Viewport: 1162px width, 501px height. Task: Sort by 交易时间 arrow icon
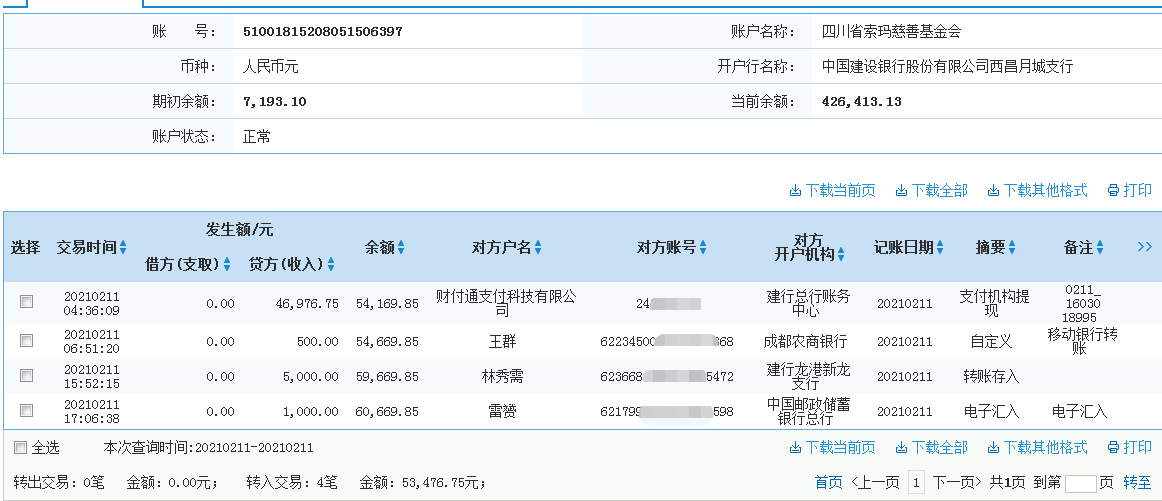123,248
